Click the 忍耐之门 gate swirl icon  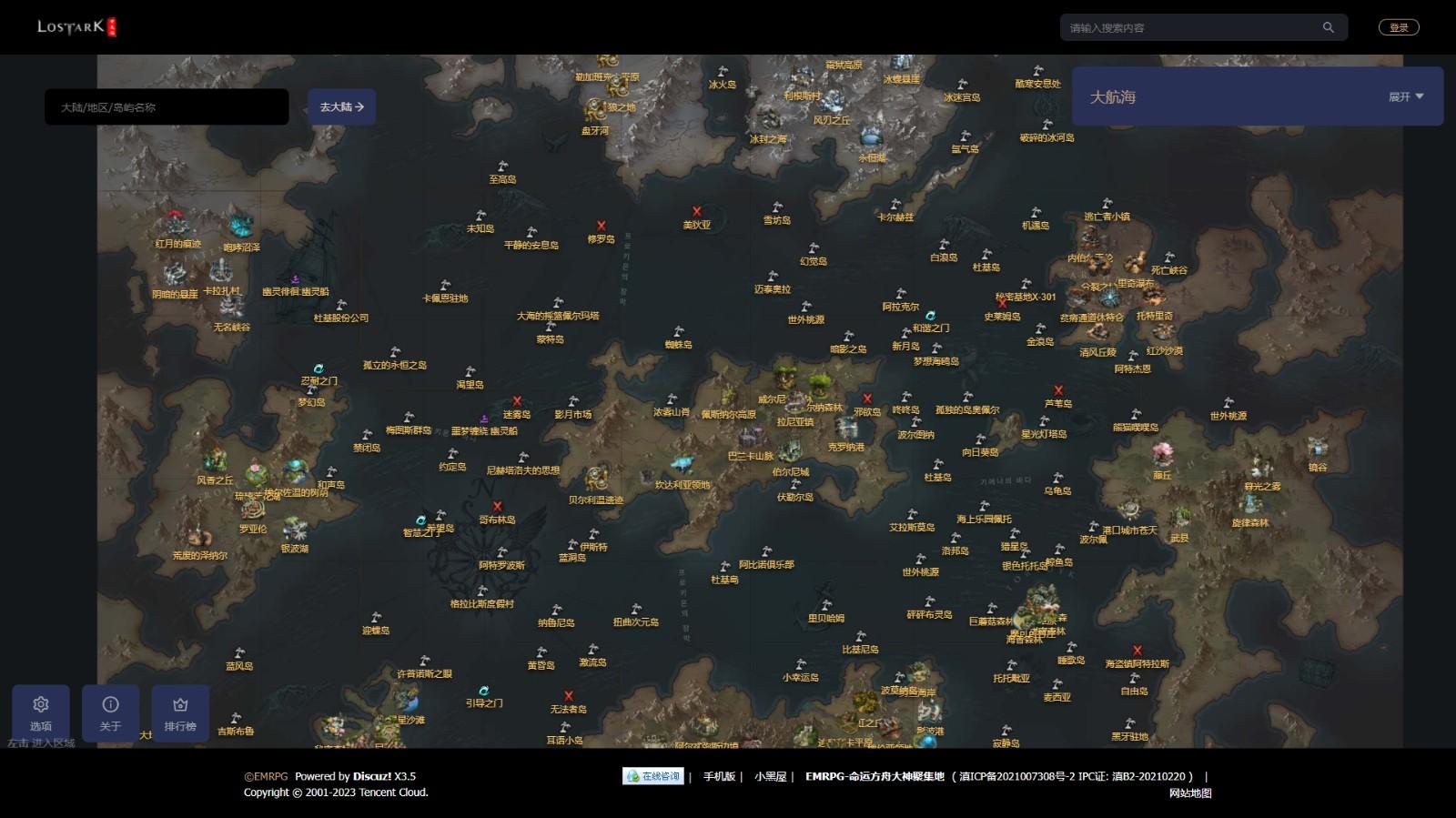(x=319, y=369)
